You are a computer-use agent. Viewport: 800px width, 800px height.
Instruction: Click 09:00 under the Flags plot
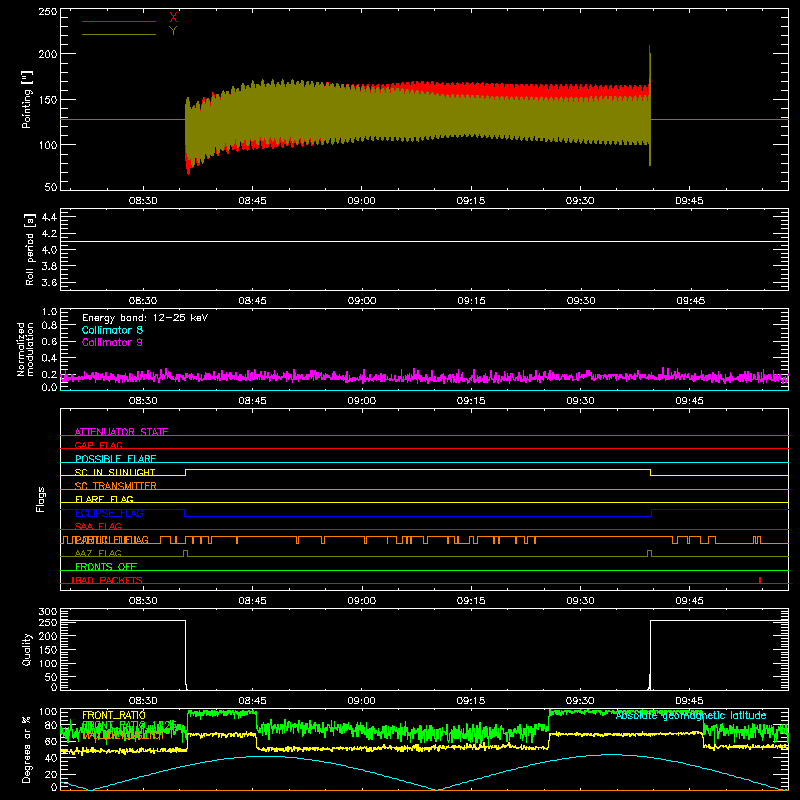(x=361, y=601)
